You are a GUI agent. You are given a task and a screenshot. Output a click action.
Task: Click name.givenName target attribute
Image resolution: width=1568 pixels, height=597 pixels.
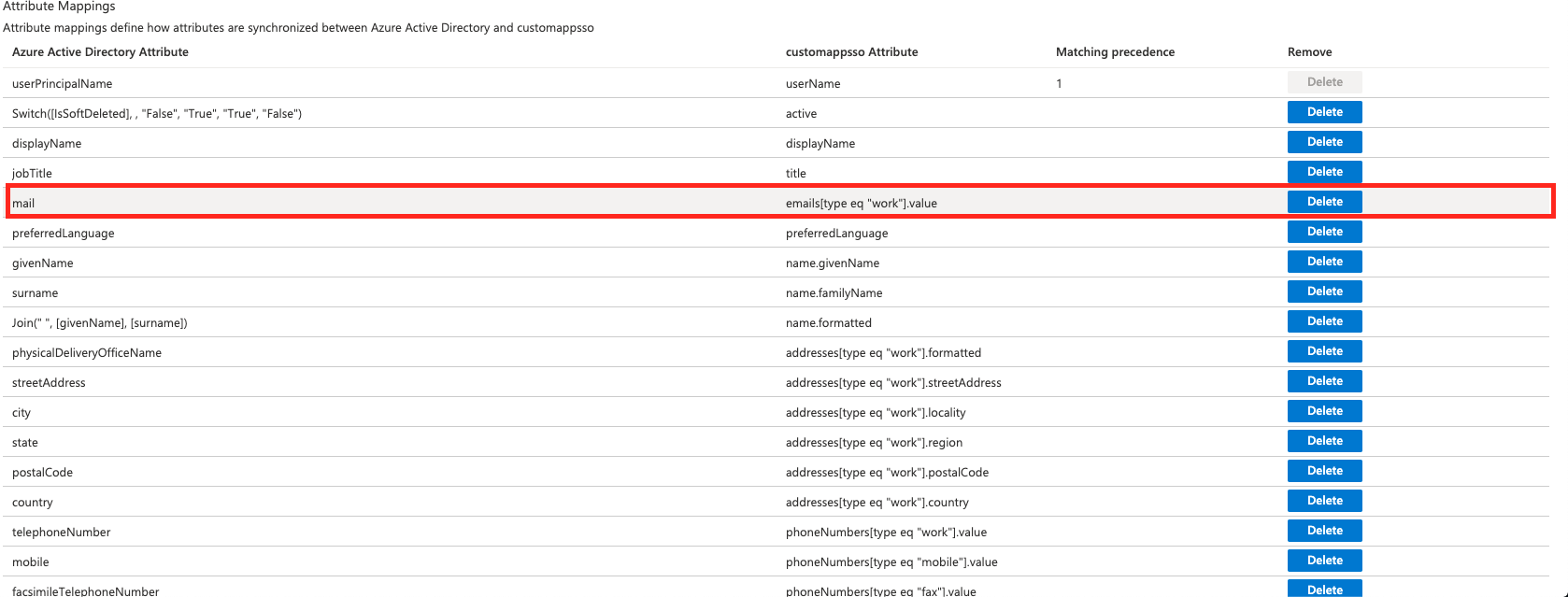pyautogui.click(x=833, y=263)
